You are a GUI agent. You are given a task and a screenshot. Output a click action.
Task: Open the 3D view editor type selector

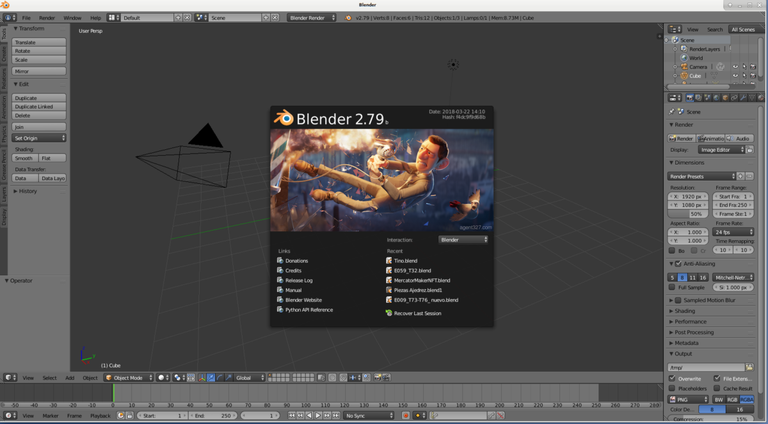tap(10, 377)
